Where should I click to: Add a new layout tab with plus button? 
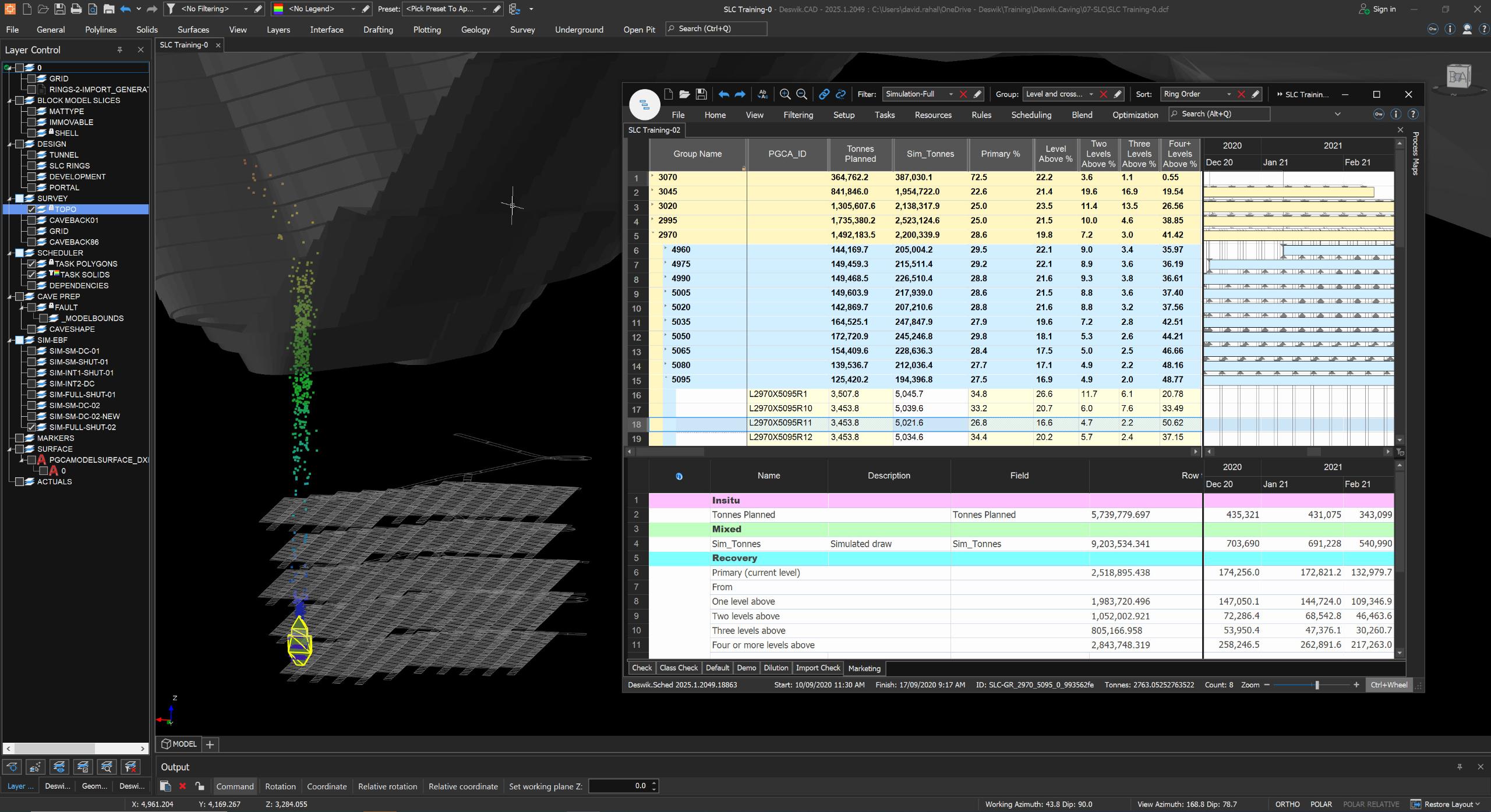210,744
